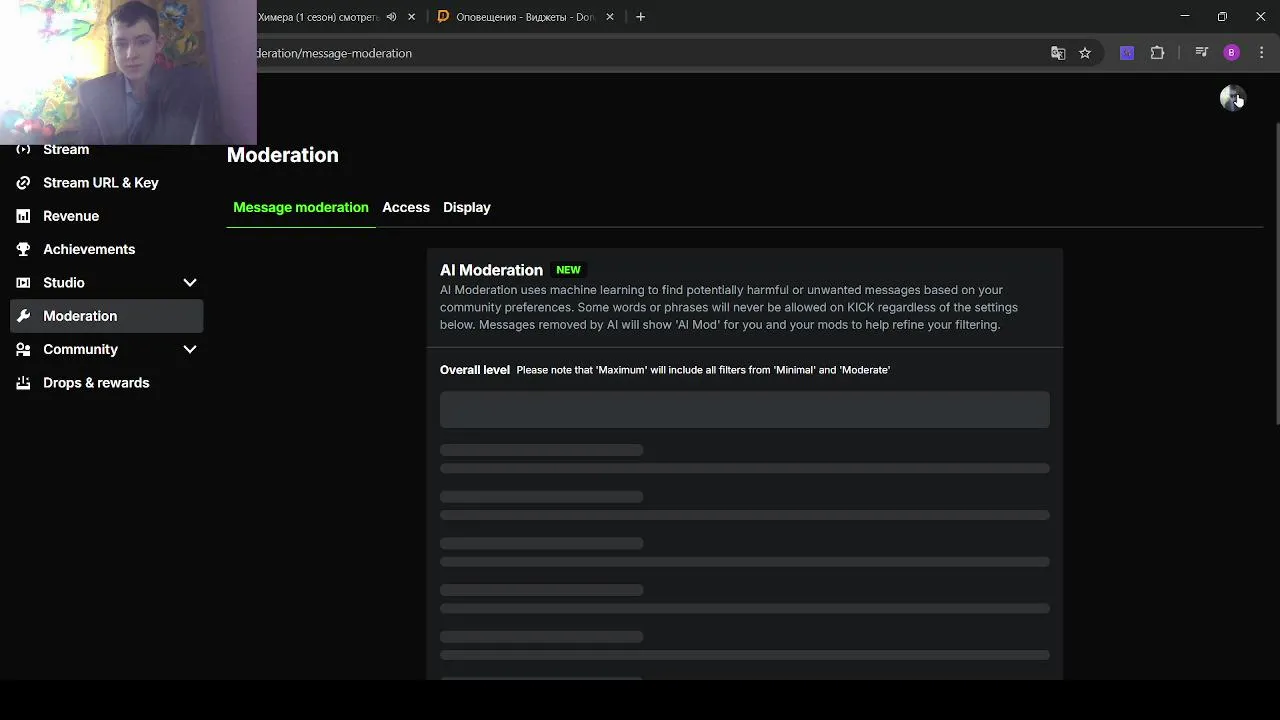Select the Message moderation tab
Image resolution: width=1280 pixels, height=720 pixels.
coord(301,207)
